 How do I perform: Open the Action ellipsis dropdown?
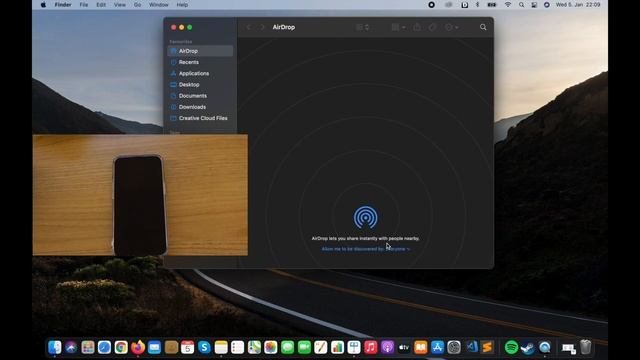click(x=451, y=27)
